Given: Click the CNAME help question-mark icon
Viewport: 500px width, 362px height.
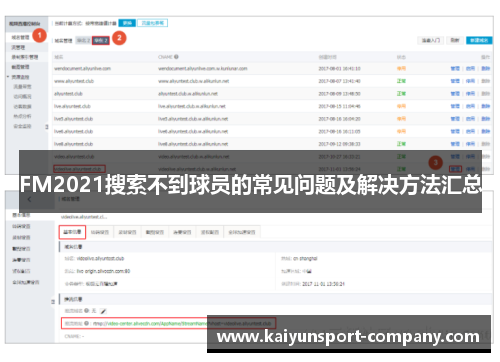Looking at the screenshot, I should (176, 57).
